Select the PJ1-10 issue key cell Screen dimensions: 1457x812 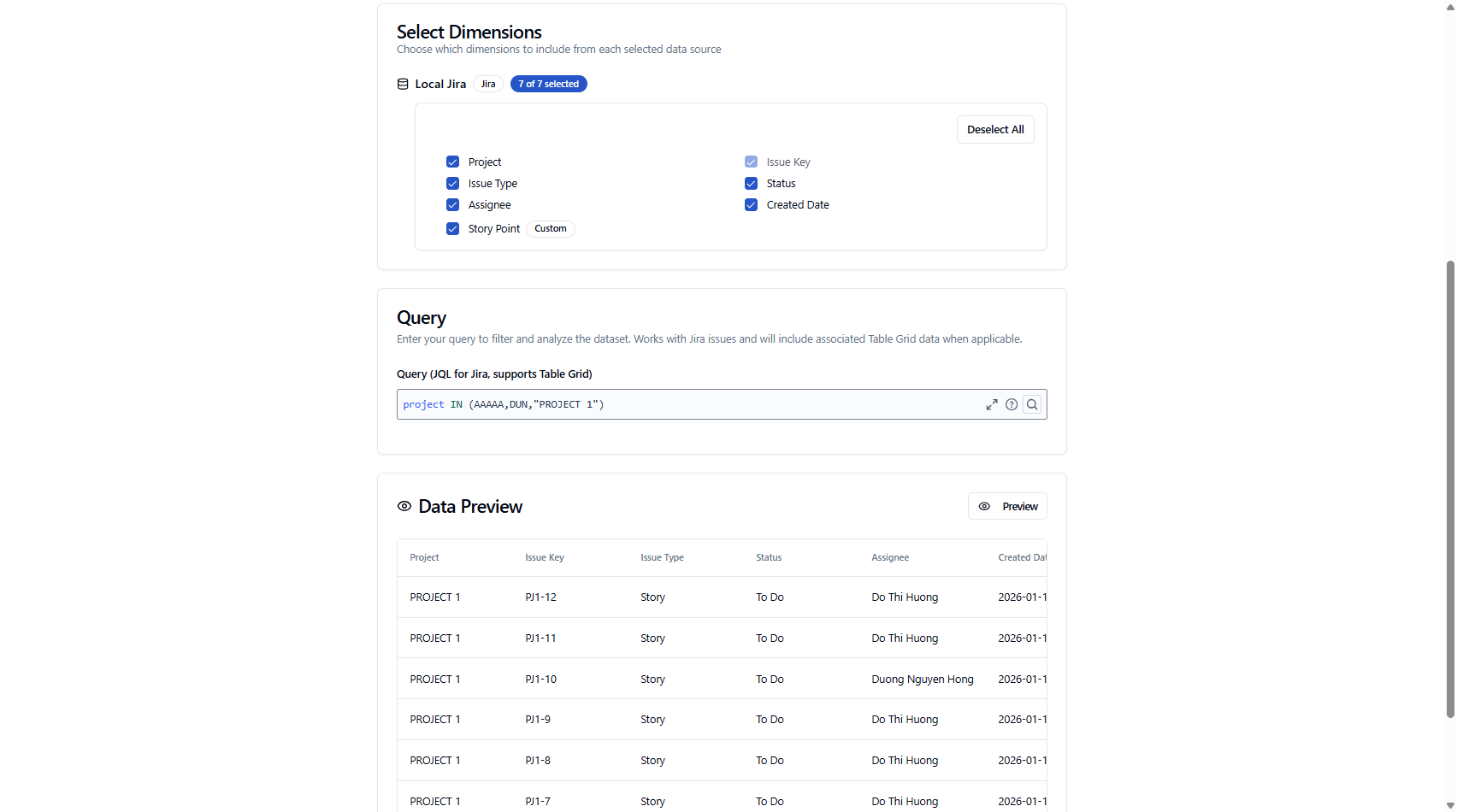tap(540, 679)
